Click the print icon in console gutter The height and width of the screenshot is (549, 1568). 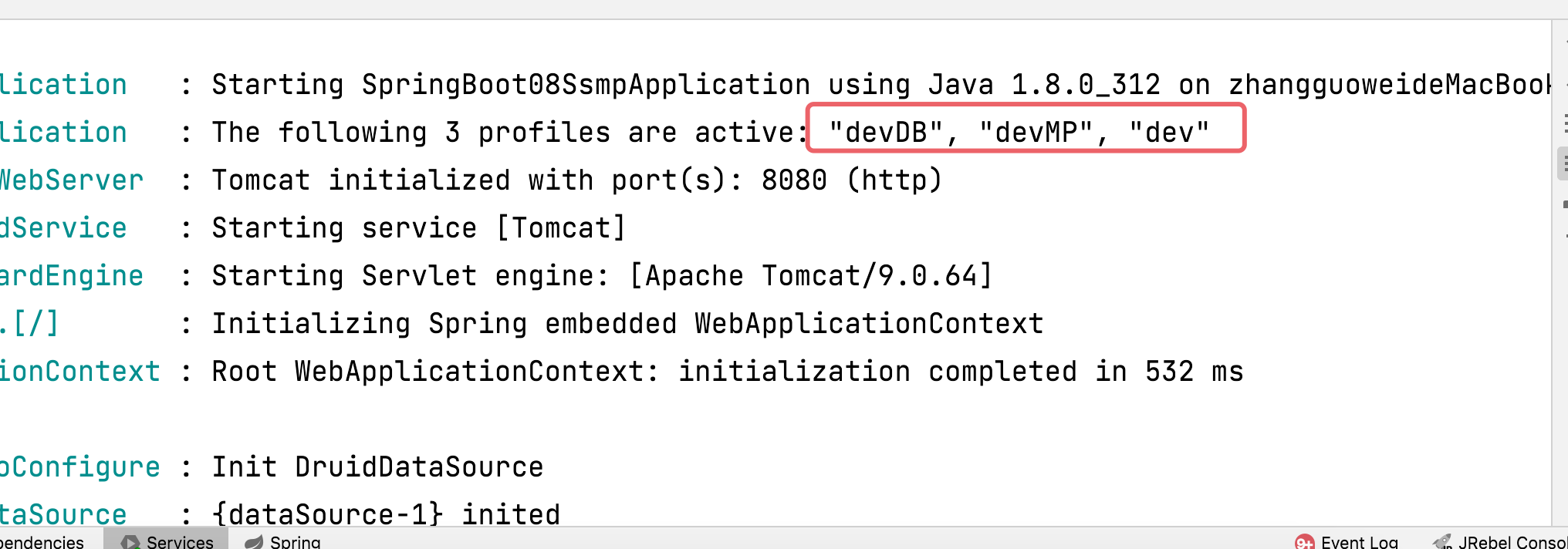1565,204
